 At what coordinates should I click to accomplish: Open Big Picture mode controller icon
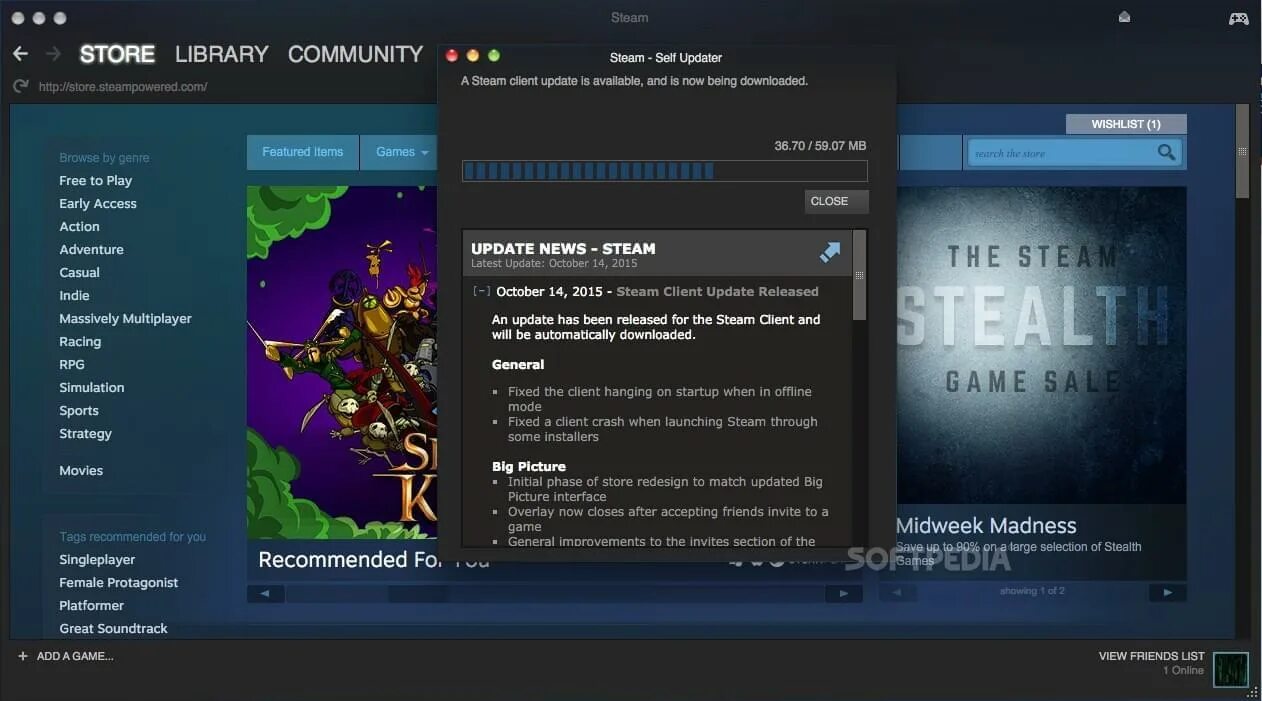point(1238,18)
